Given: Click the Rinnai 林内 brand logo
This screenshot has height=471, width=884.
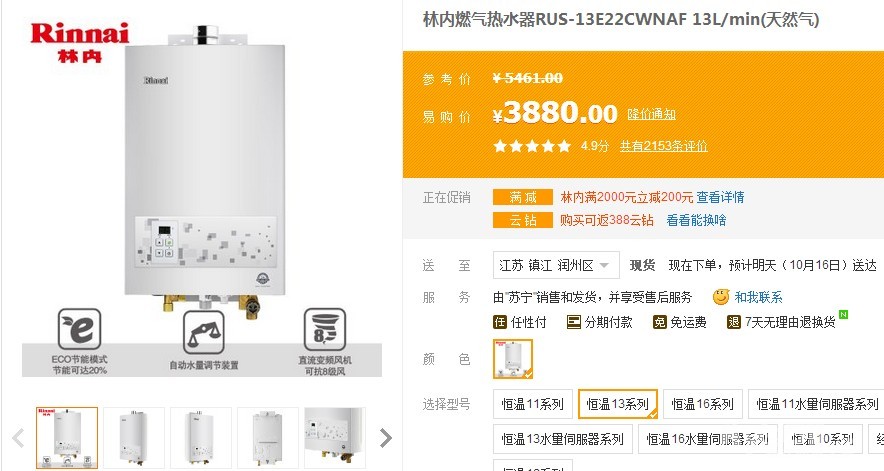Looking at the screenshot, I should [x=79, y=42].
